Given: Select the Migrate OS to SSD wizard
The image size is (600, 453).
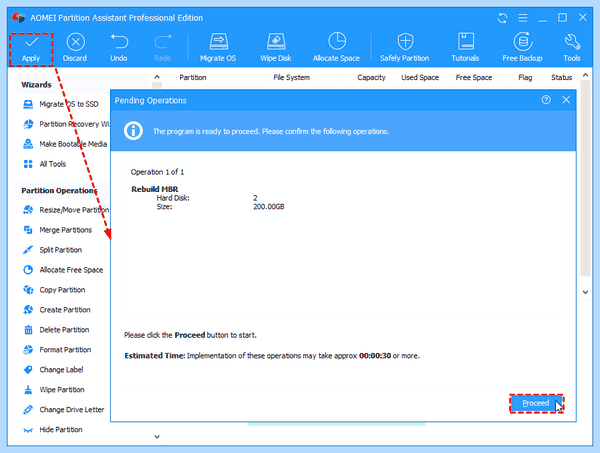Looking at the screenshot, I should click(68, 104).
